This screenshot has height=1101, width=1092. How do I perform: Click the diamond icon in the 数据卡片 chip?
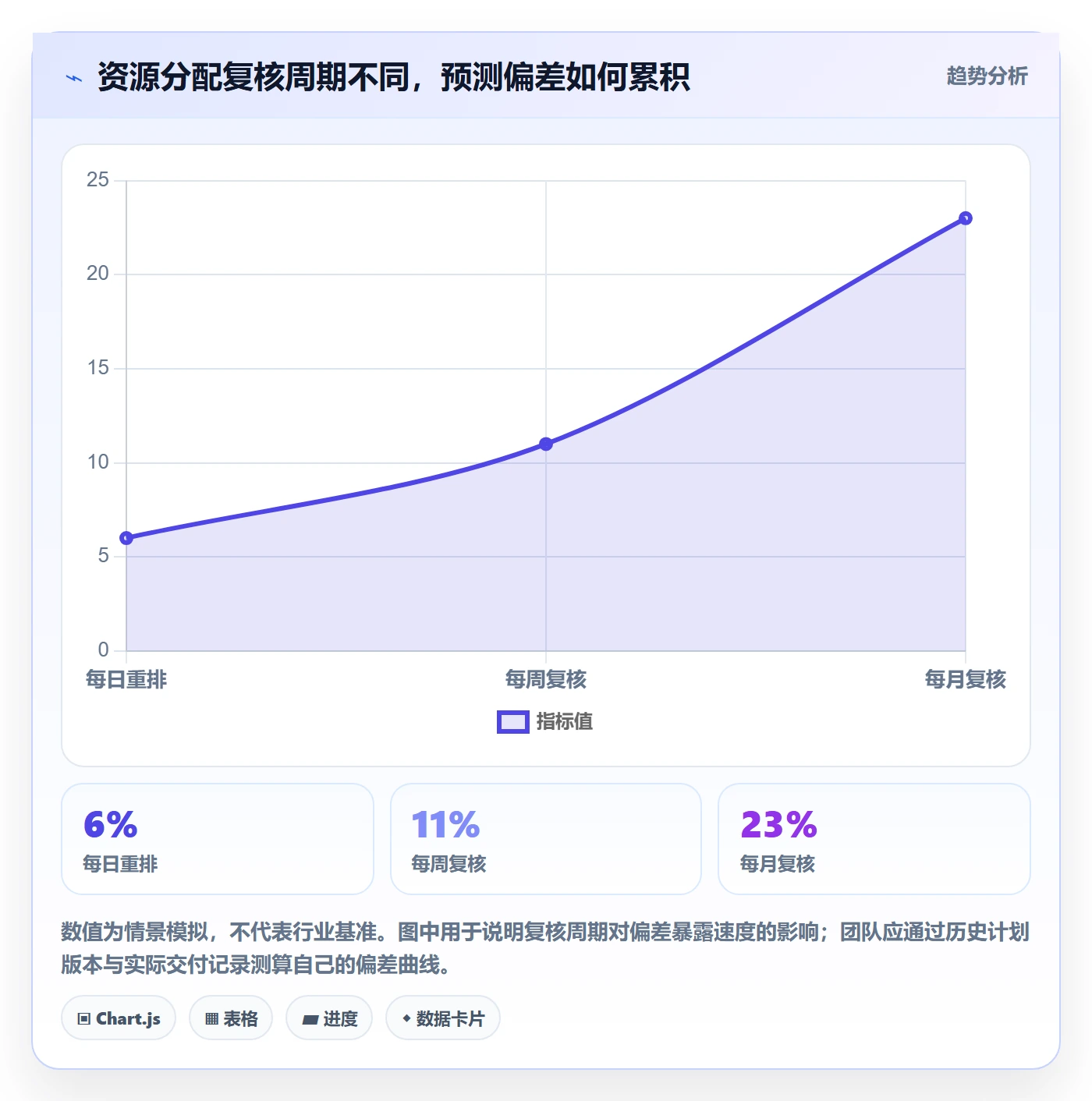pyautogui.click(x=406, y=1018)
